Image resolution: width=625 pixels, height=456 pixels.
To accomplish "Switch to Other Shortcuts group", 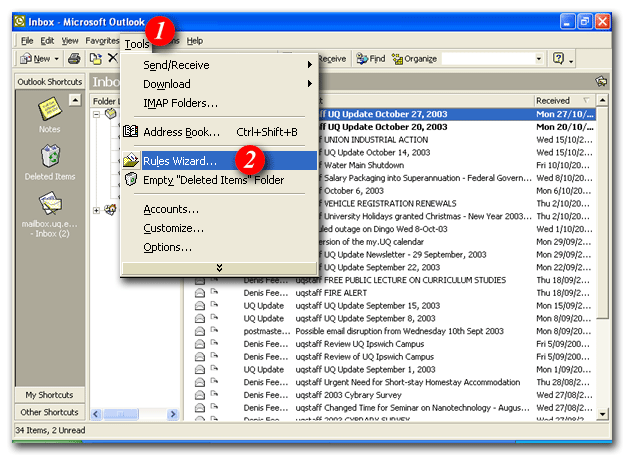I will pyautogui.click(x=49, y=412).
